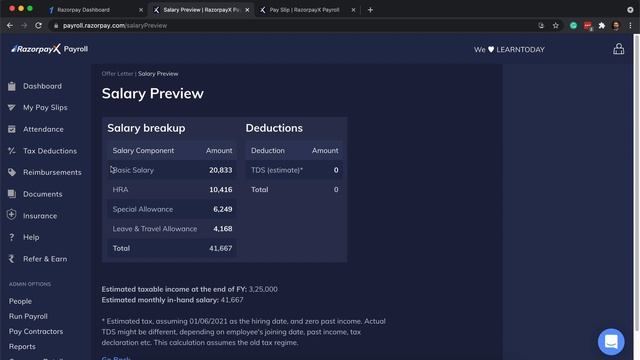Open Run Payroll admin option
This screenshot has width=640, height=360.
pos(28,316)
